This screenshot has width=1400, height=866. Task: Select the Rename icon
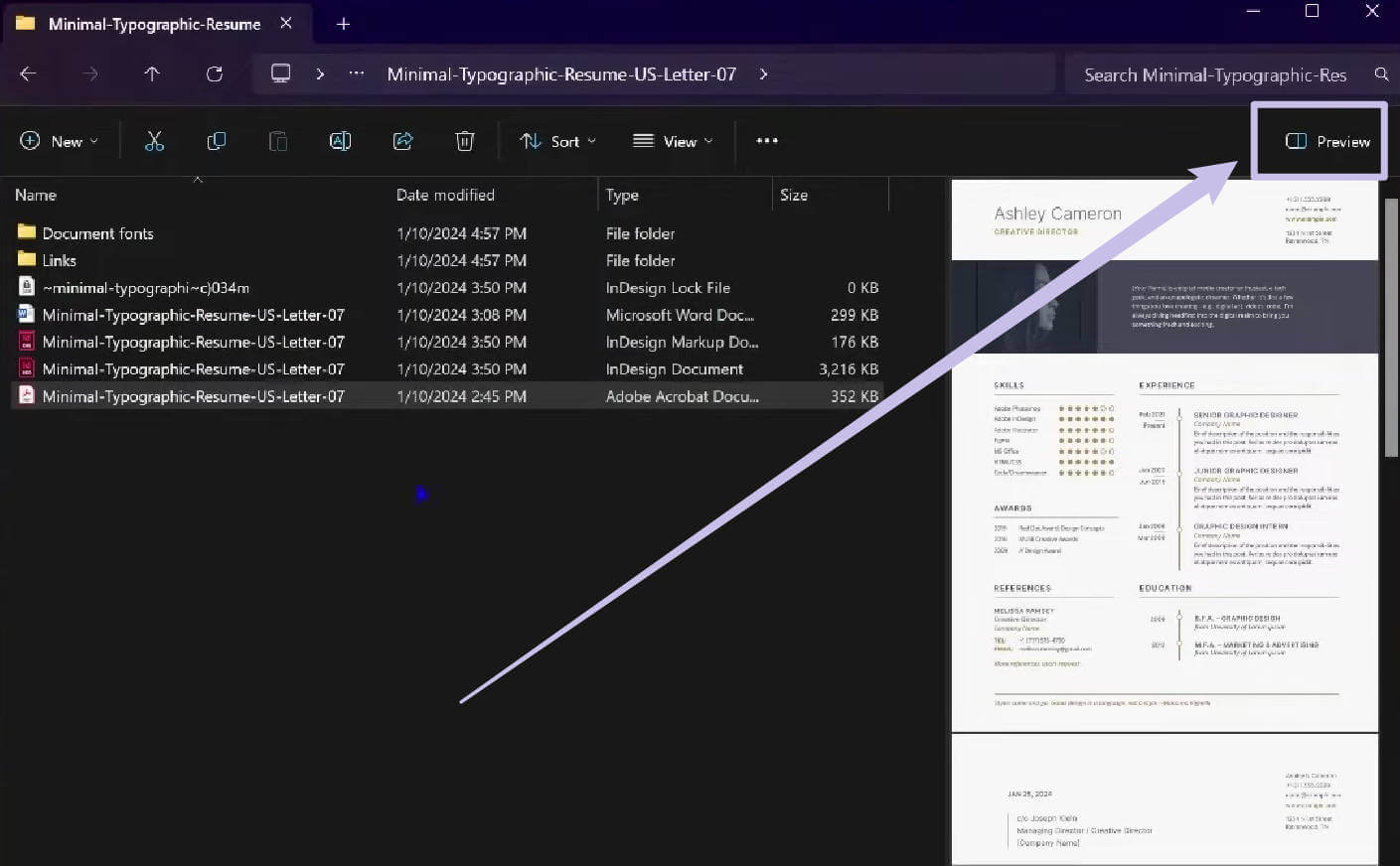tap(340, 141)
